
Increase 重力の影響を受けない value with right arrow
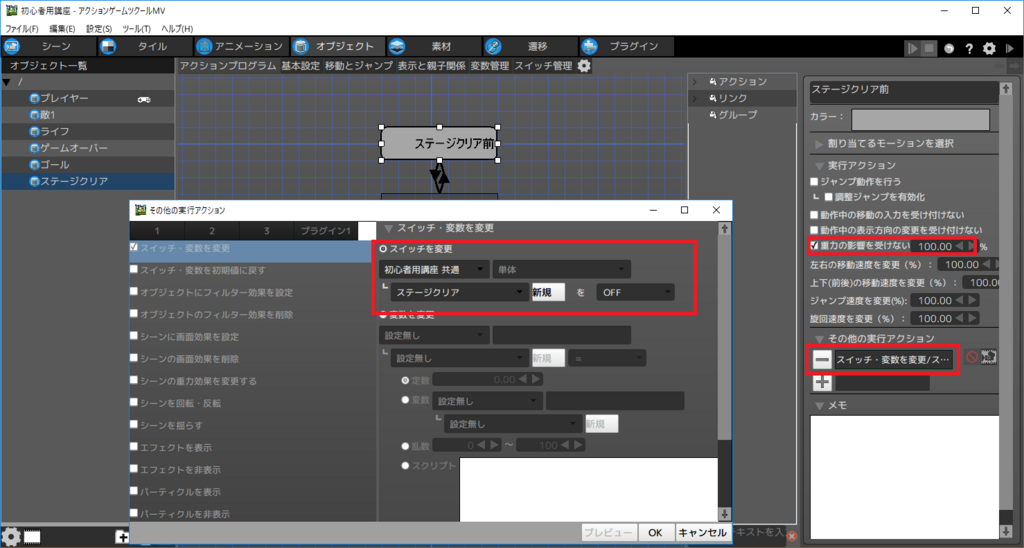tap(972, 246)
